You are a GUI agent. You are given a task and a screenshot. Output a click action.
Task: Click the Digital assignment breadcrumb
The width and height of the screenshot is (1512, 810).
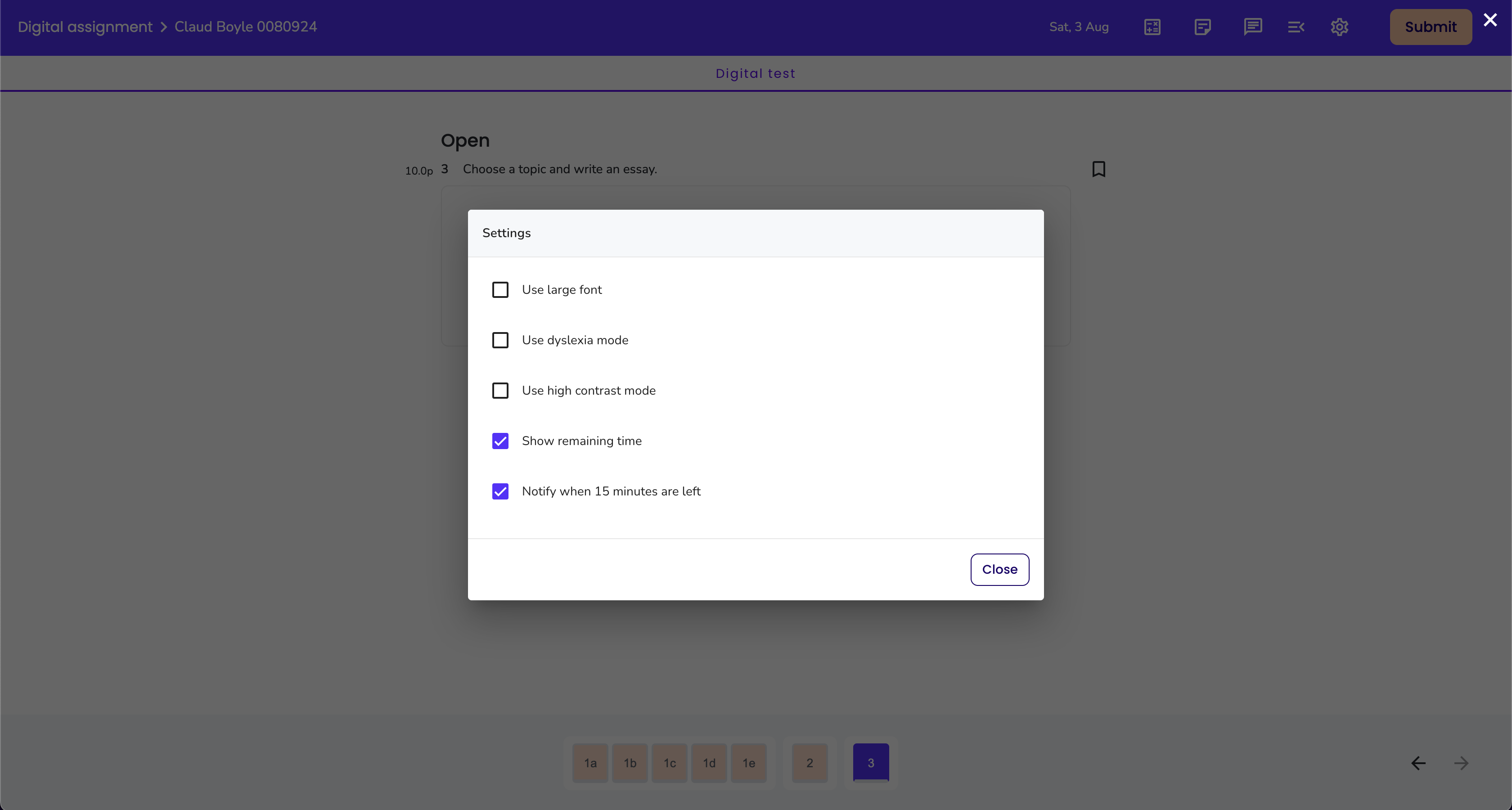tap(85, 27)
